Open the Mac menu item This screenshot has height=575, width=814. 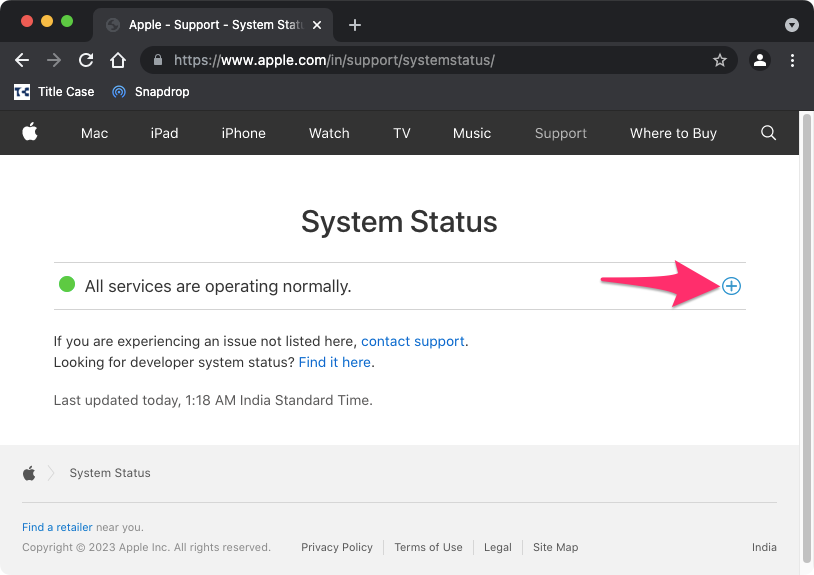tap(94, 133)
